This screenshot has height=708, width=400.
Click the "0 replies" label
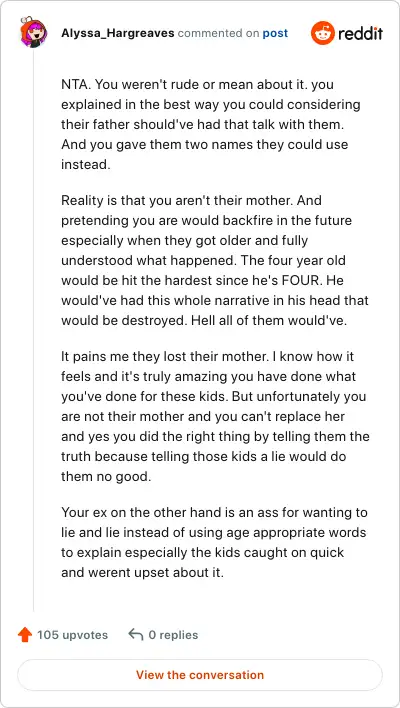point(173,635)
